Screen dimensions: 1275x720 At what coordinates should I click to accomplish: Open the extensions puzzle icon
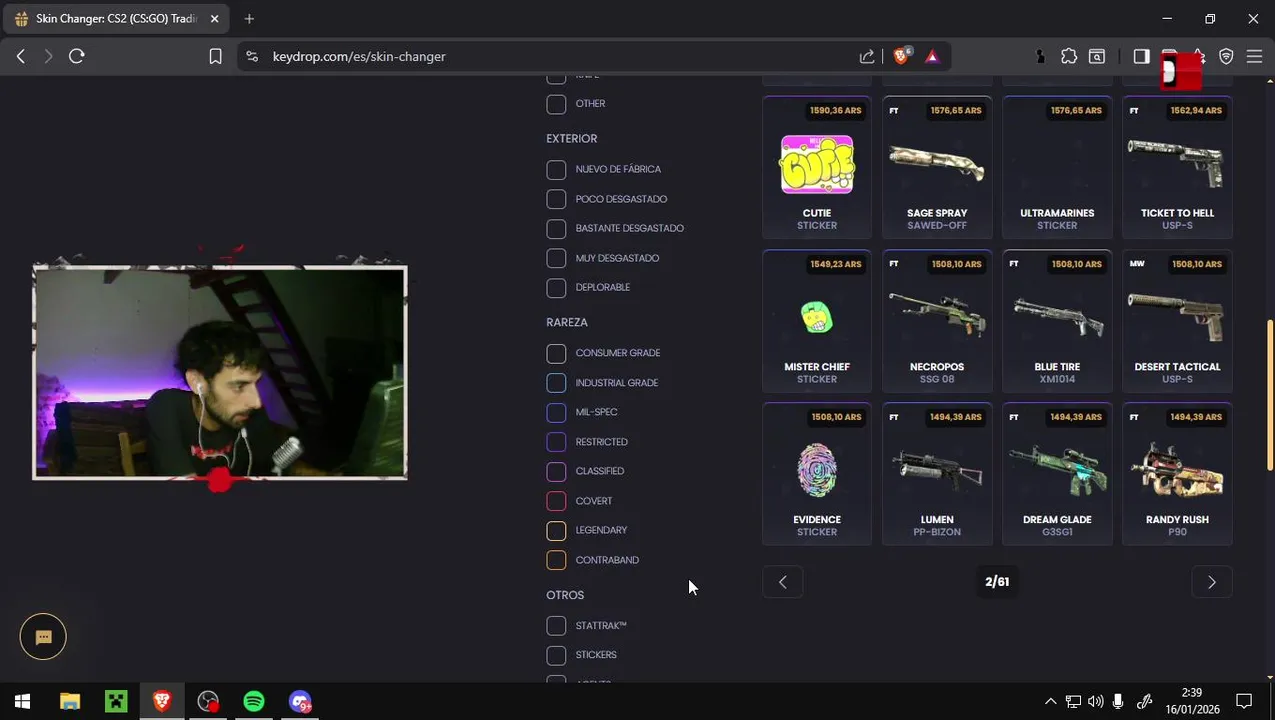pyautogui.click(x=1069, y=57)
